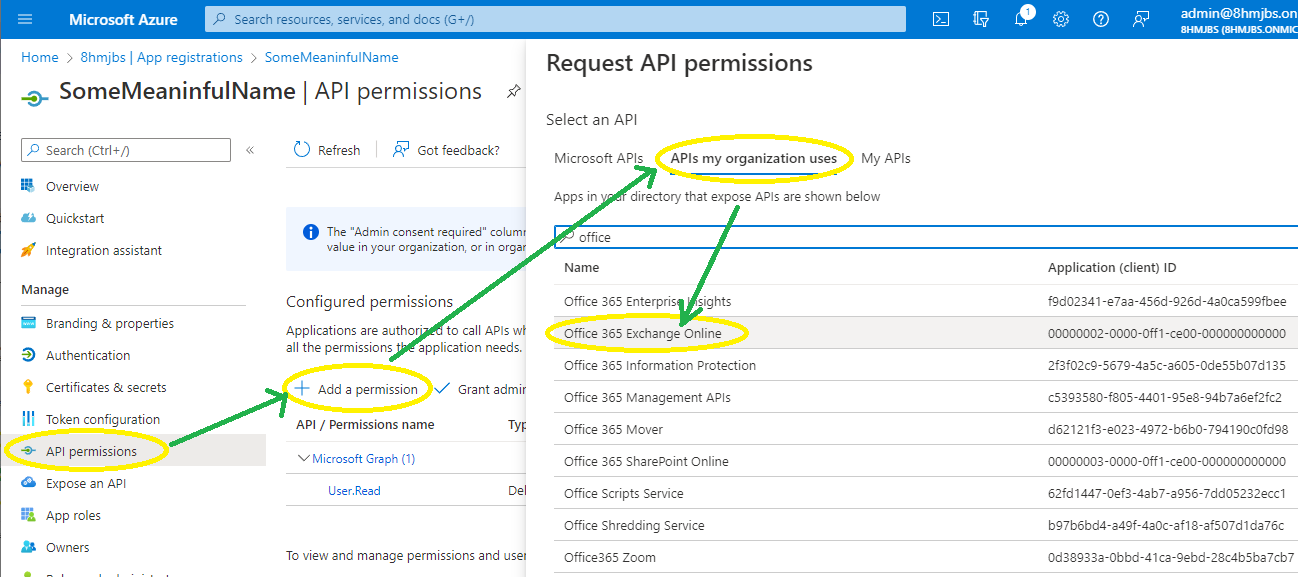1298x577 pixels.
Task: Click the API search field containing office
Action: pos(926,237)
